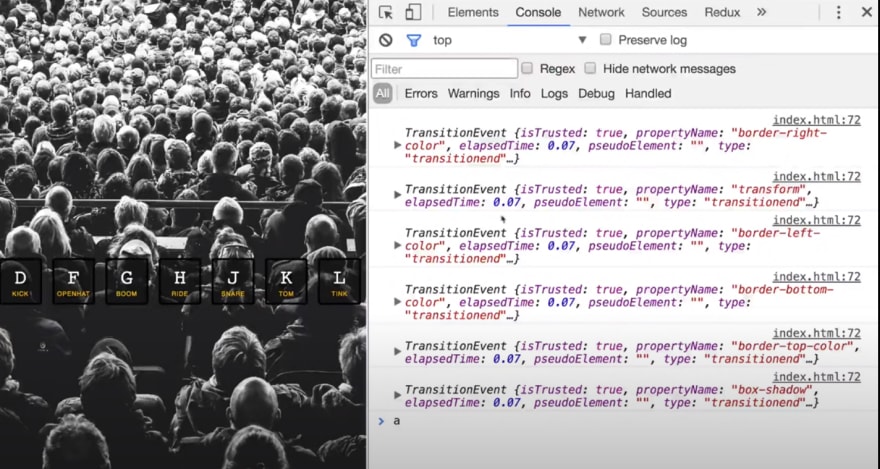This screenshot has height=469, width=880.
Task: Switch to the Redux tab
Action: click(x=722, y=12)
